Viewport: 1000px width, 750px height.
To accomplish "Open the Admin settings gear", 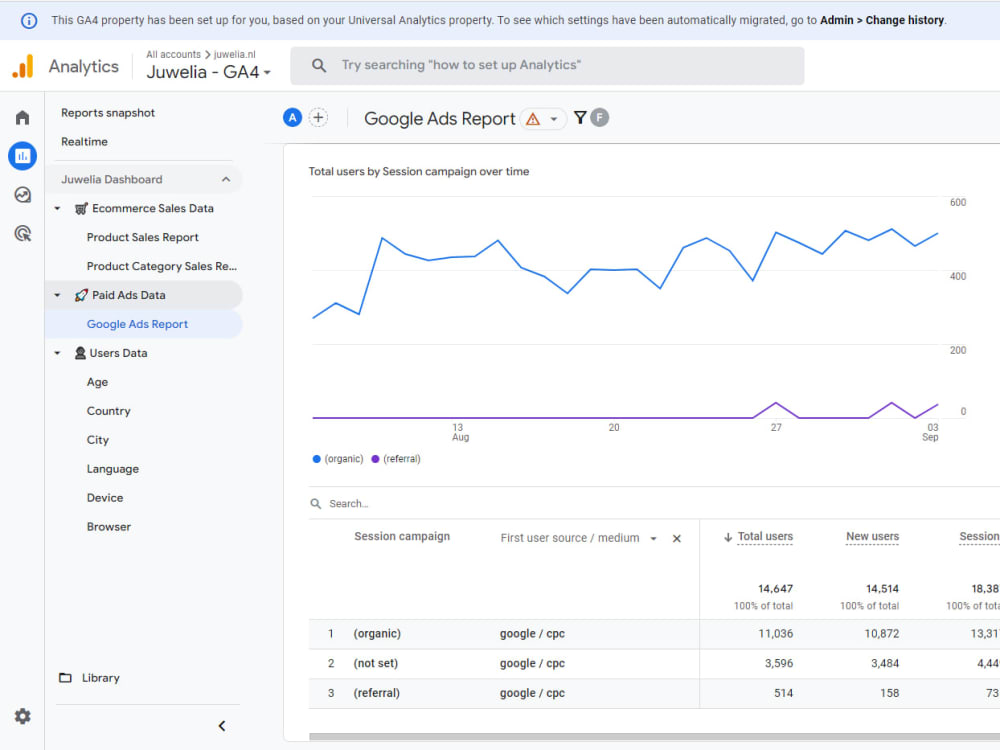I will coord(22,716).
